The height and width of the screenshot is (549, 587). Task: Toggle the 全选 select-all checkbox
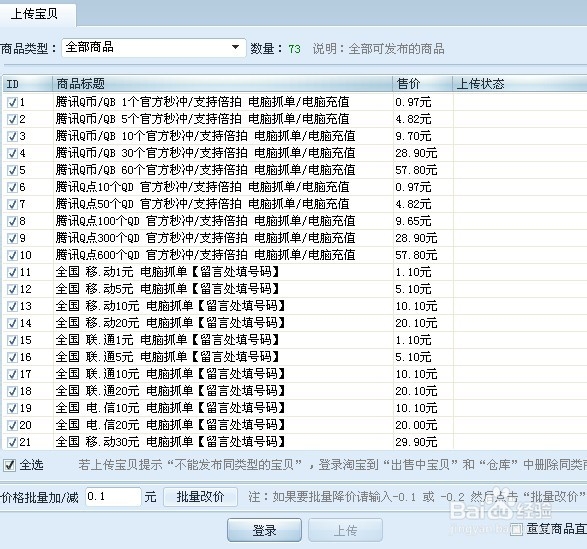click(x=9, y=465)
